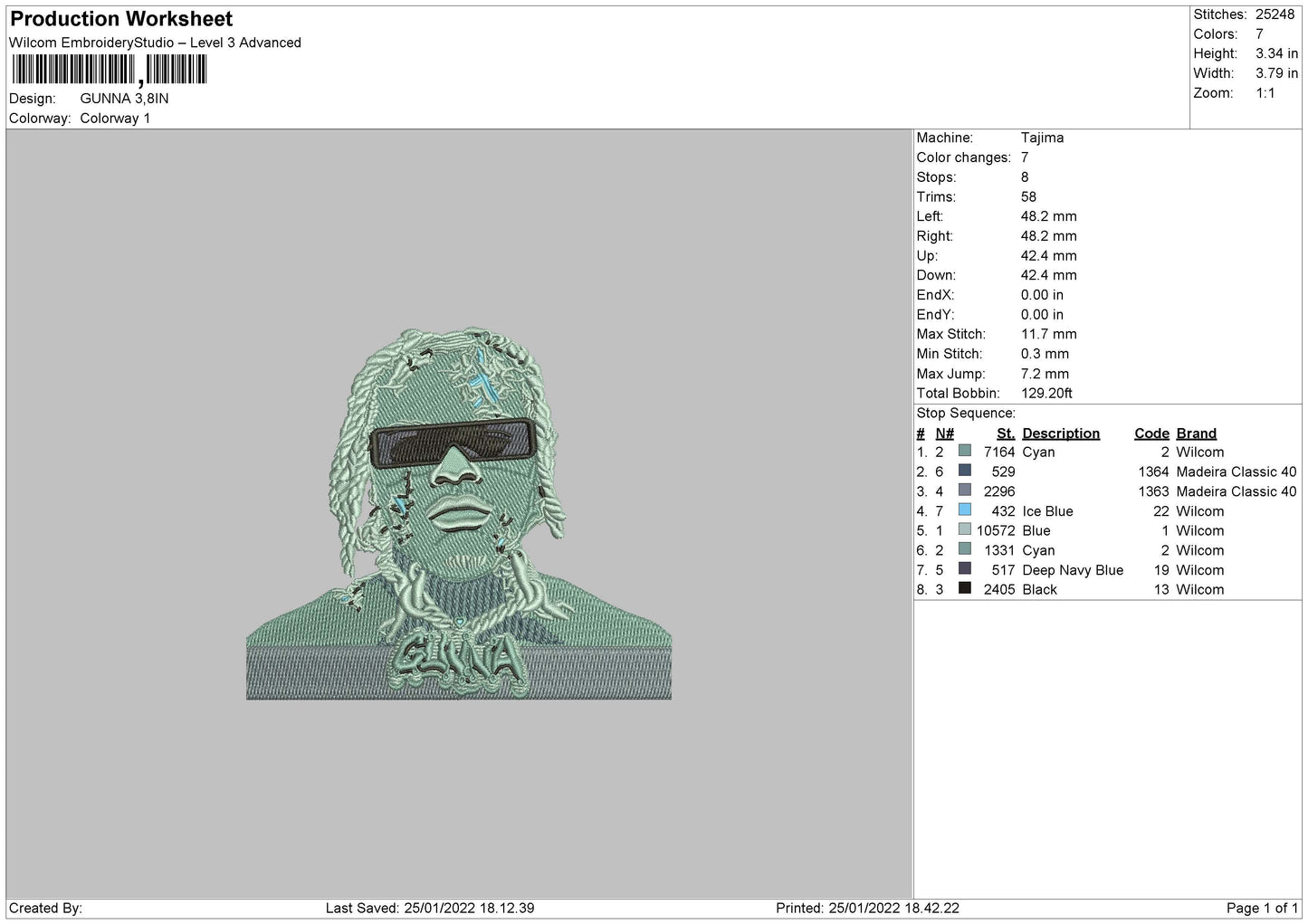1308x924 pixels.
Task: Select the Left value "48.2 mm"
Action: click(x=1048, y=216)
